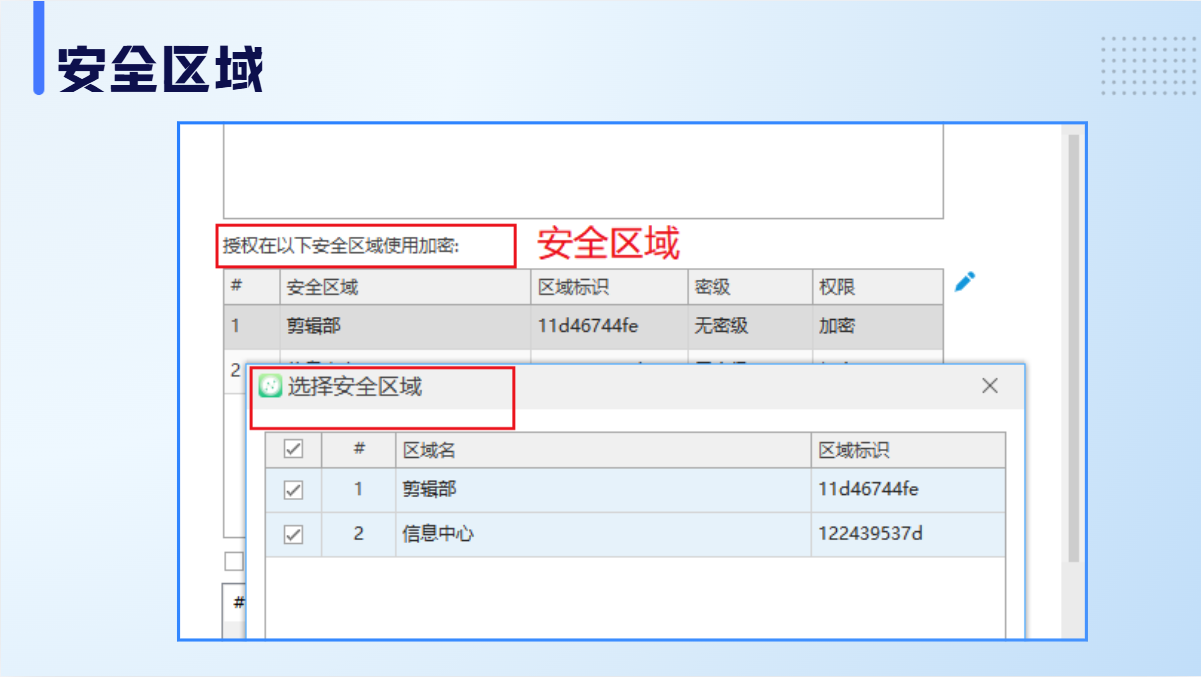Screen dimensions: 1201x677
Task: Click the 密级 column header
Action: pos(712,287)
